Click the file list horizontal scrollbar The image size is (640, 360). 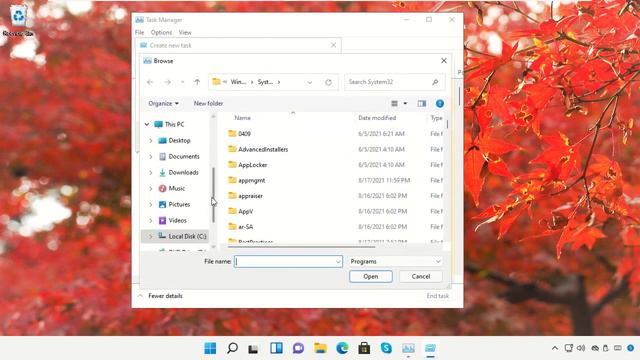click(x=301, y=247)
